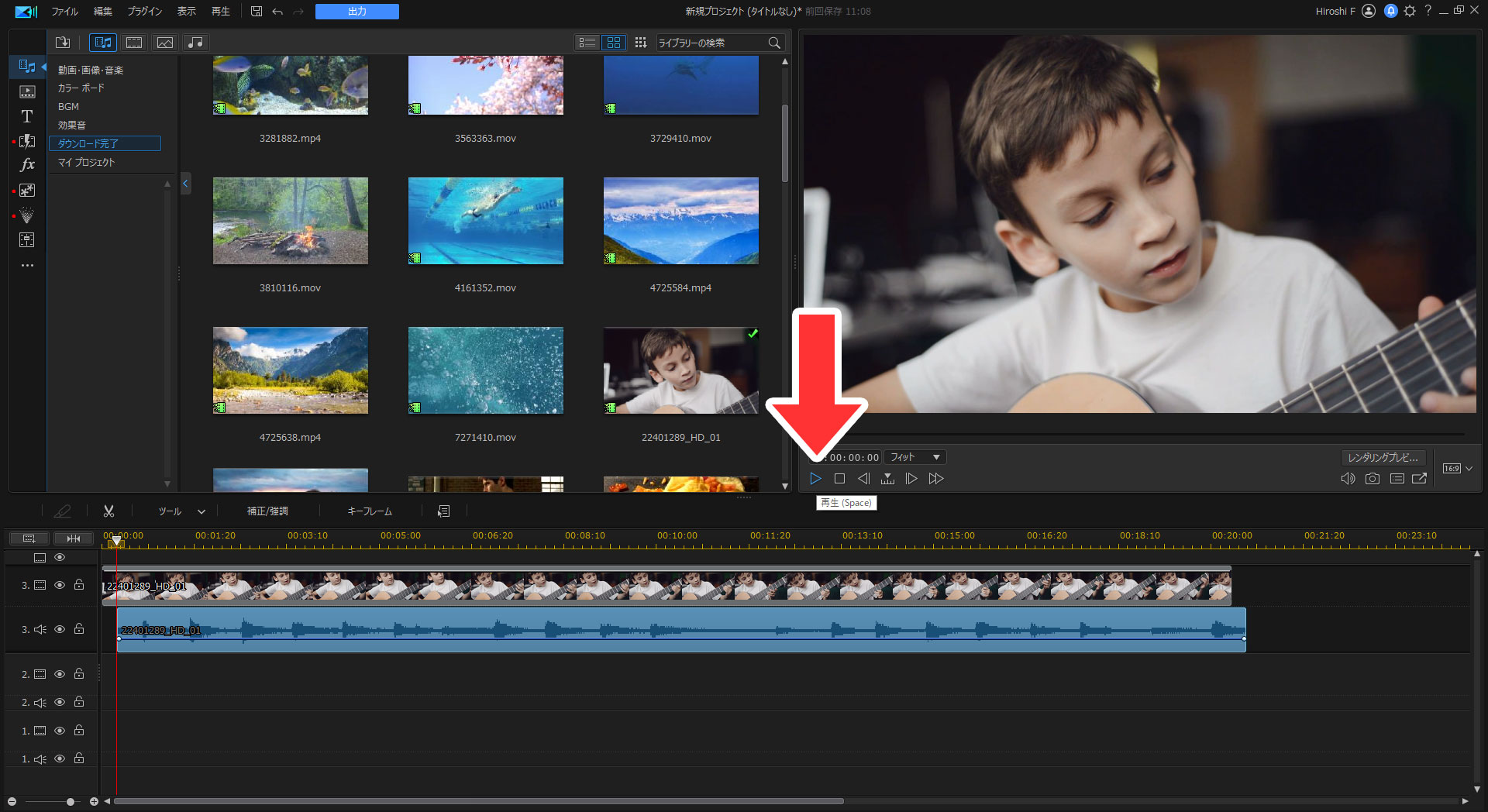Toggle audio track 1 eye icon
Viewport: 1488px width, 812px height.
pos(60,759)
